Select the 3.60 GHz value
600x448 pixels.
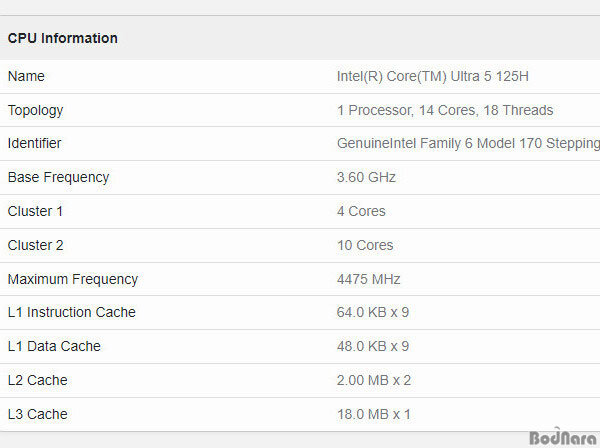(366, 177)
